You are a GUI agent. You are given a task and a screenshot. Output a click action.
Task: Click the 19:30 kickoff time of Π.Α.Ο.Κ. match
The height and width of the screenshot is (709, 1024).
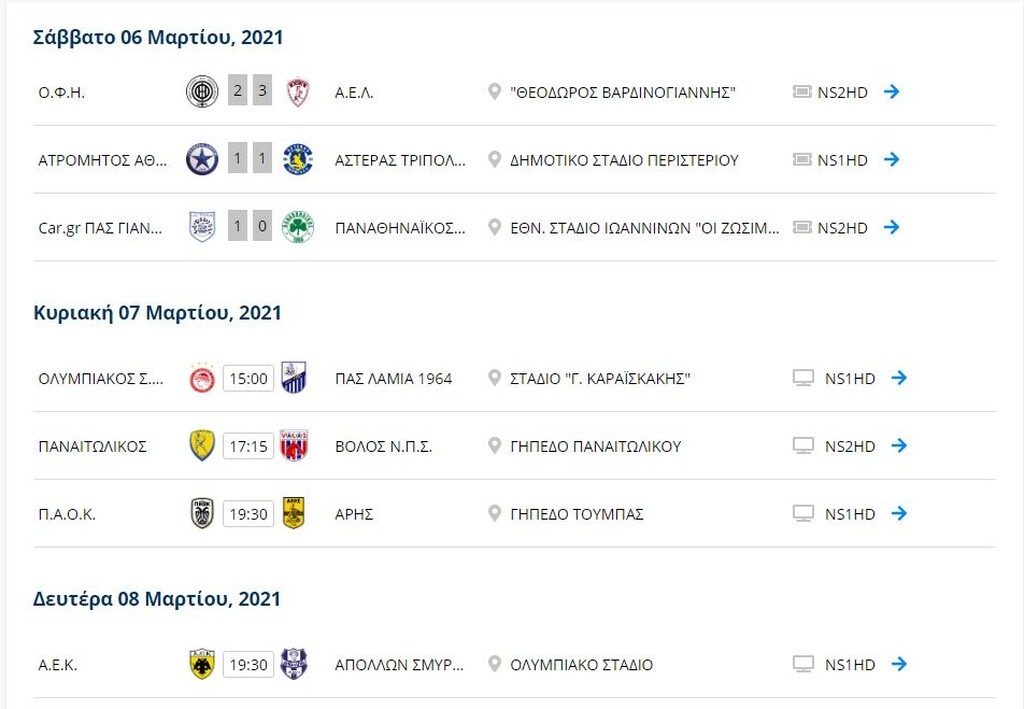pos(249,513)
